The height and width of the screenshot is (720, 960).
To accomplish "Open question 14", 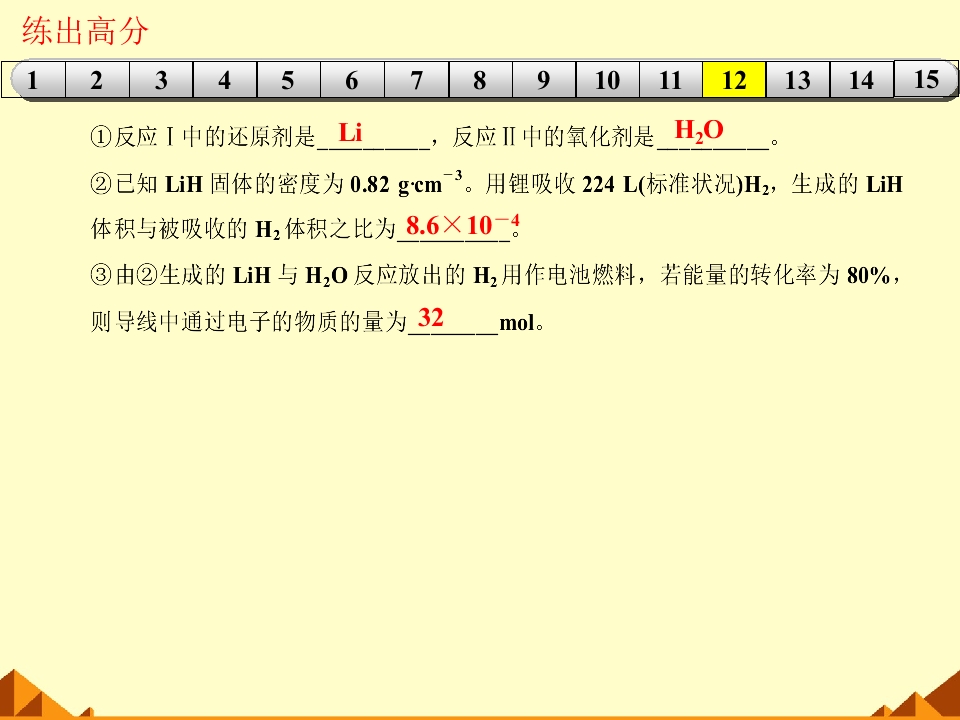I will pos(861,80).
